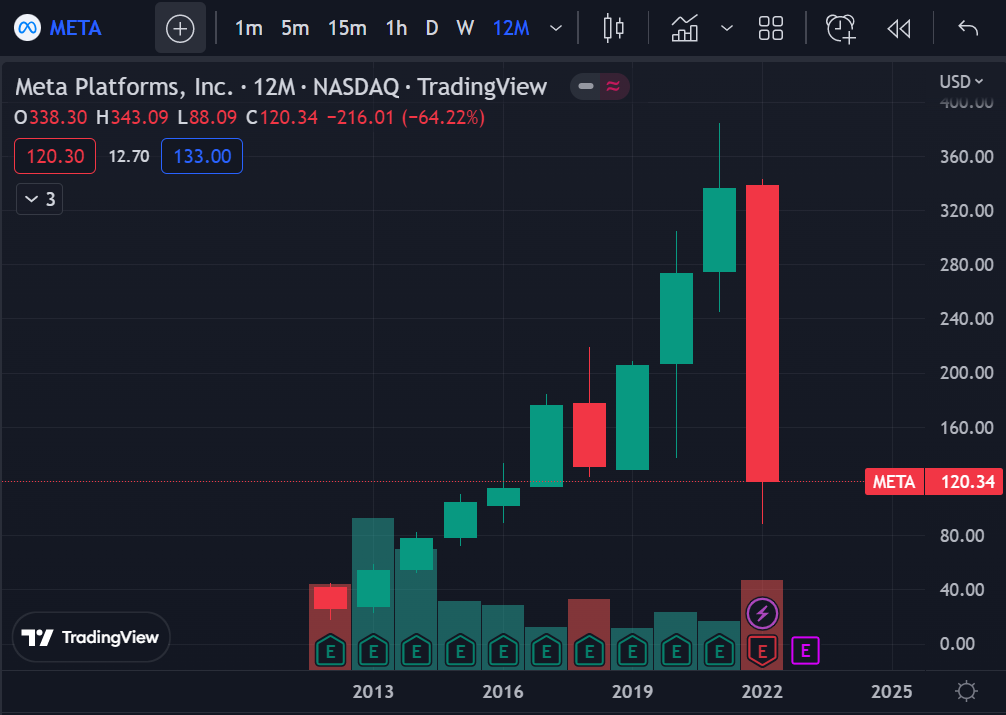Click the 2022 label on time axis
1006x715 pixels.
[x=762, y=692]
